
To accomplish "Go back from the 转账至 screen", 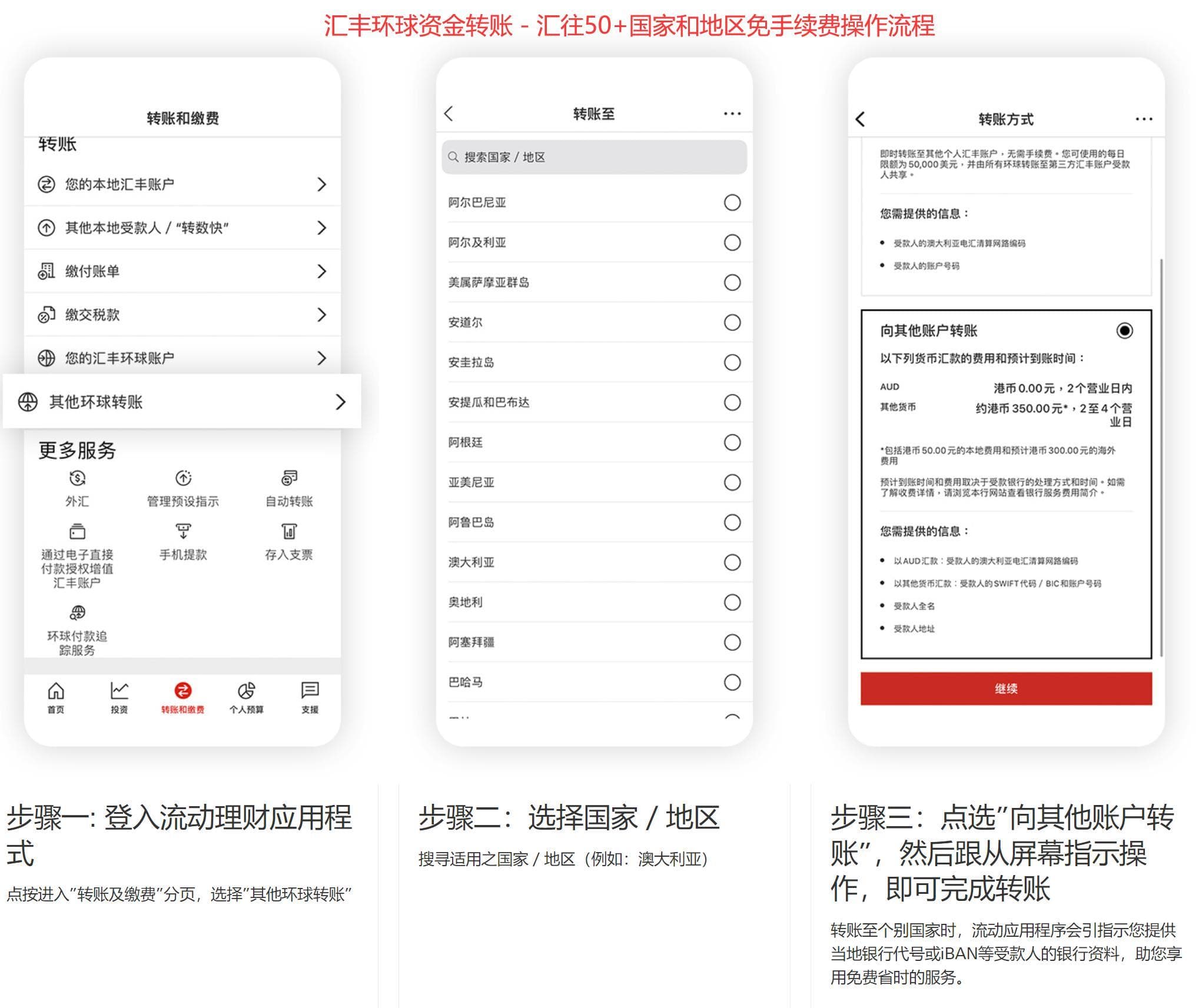I will pyautogui.click(x=449, y=114).
